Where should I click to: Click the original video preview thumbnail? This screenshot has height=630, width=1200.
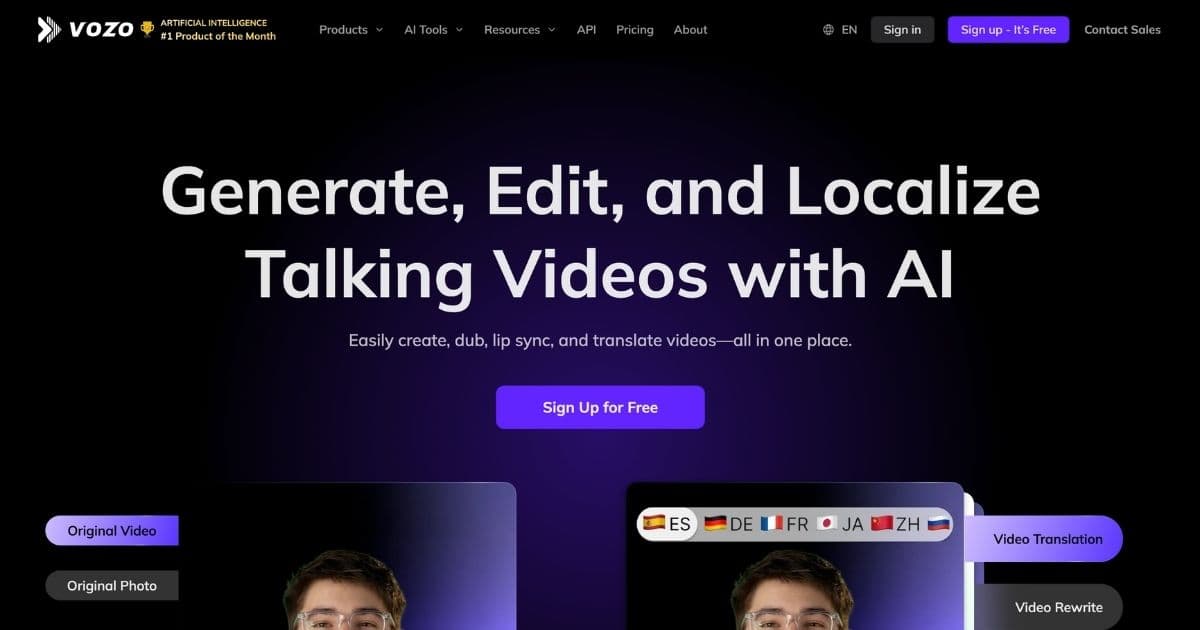click(348, 556)
